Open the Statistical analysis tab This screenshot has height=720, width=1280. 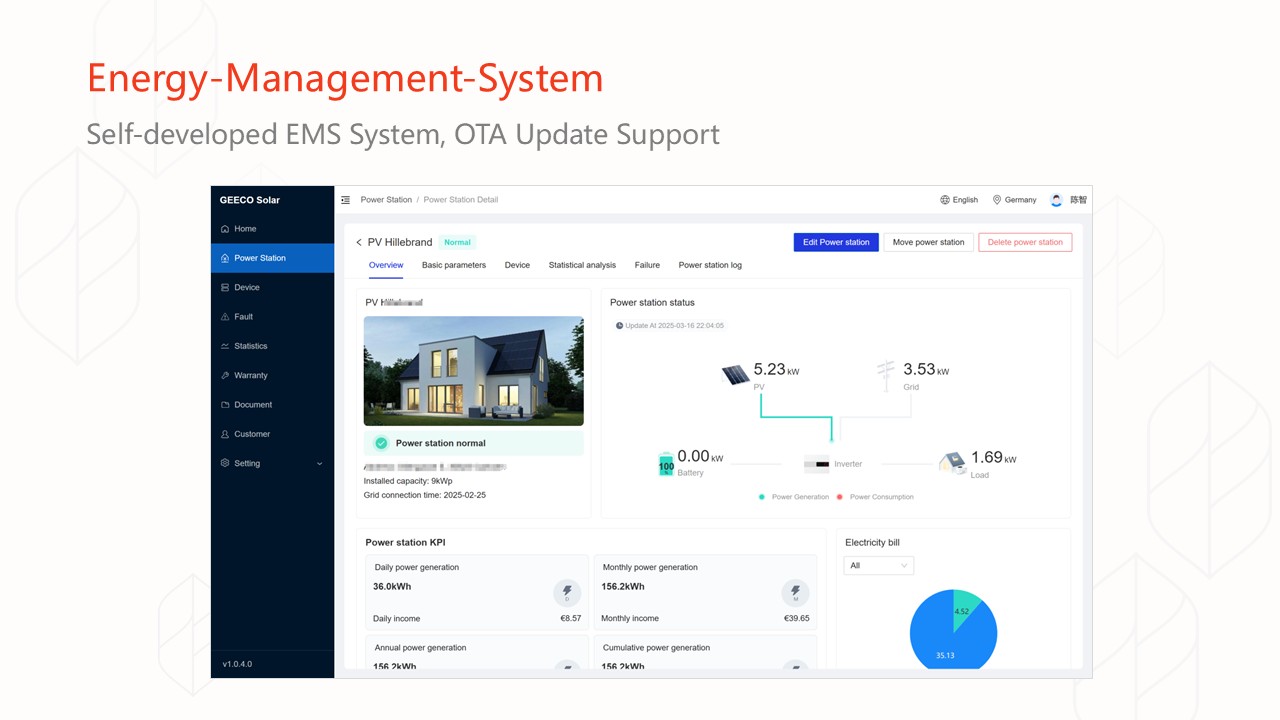582,265
